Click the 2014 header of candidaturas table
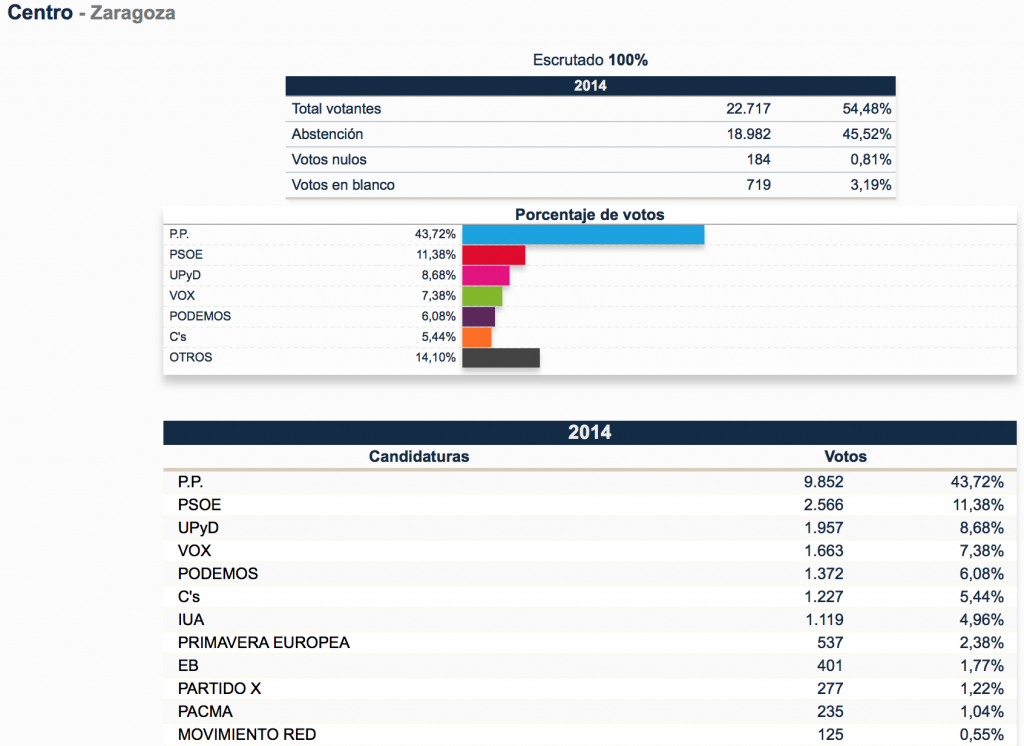The width and height of the screenshot is (1024, 746). tap(590, 433)
